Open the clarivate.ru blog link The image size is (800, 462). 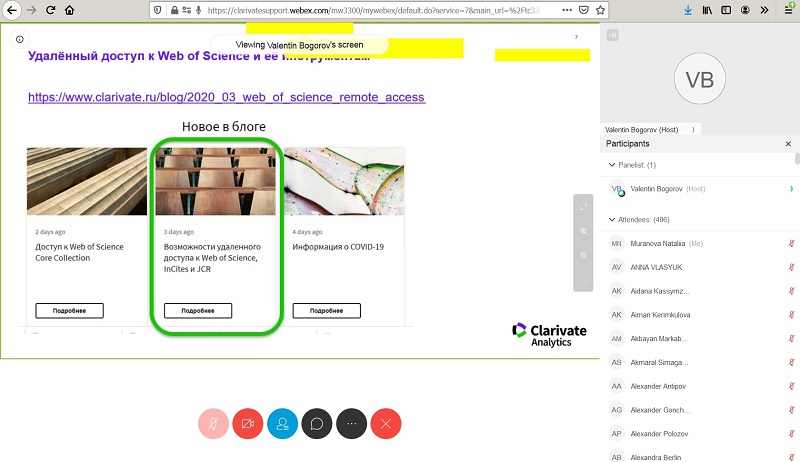[x=226, y=97]
